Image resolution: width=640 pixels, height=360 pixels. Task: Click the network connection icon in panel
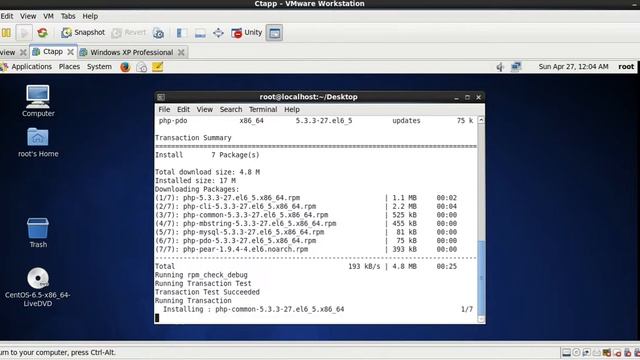(516, 67)
